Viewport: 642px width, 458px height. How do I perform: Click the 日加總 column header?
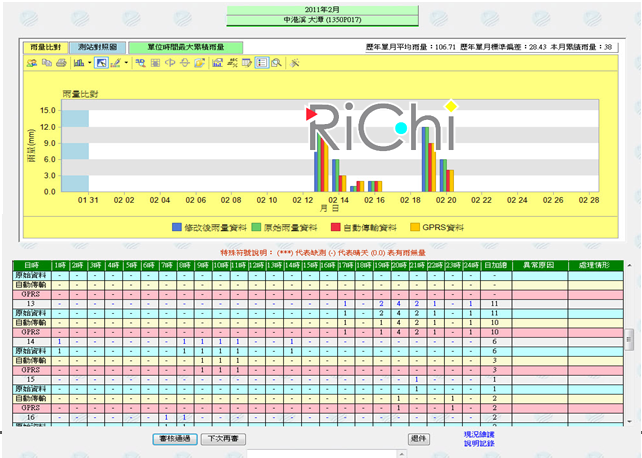495,266
